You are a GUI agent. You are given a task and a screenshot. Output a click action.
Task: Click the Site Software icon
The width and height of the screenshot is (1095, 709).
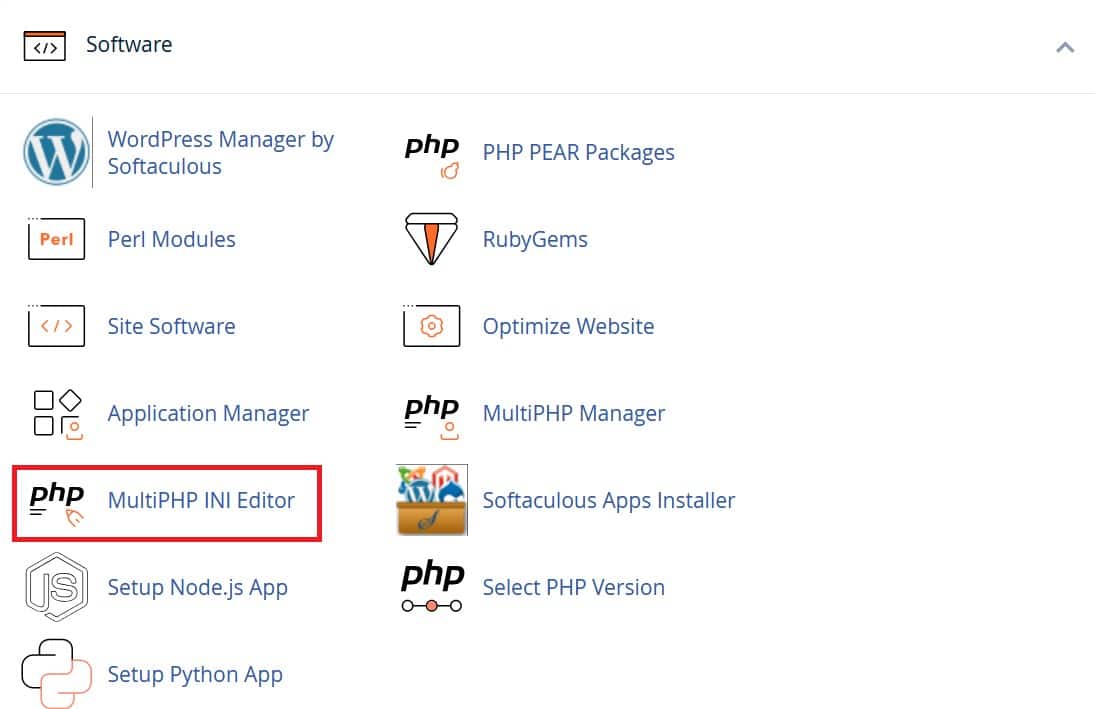pos(57,326)
